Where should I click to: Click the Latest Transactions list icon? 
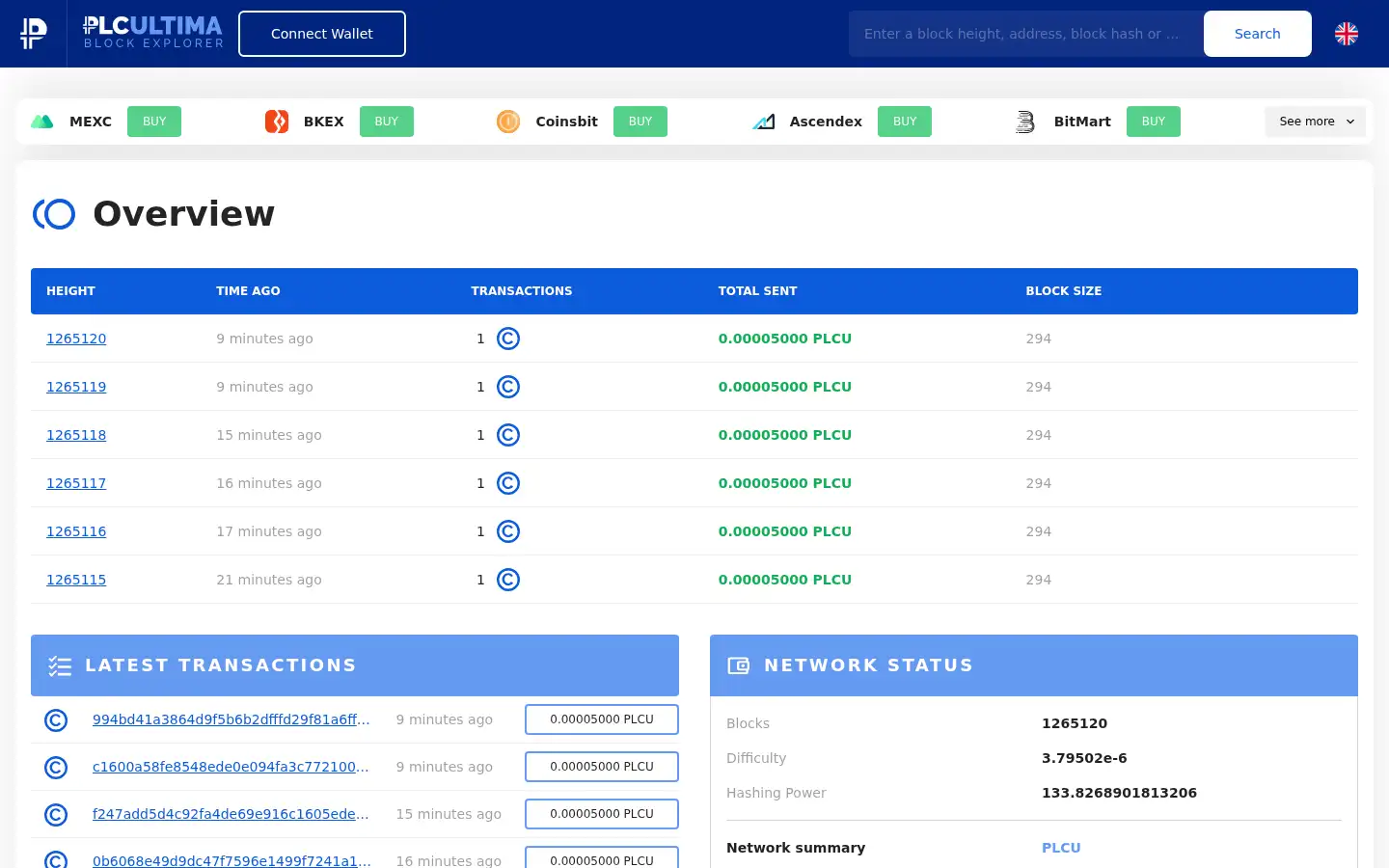pos(60,665)
